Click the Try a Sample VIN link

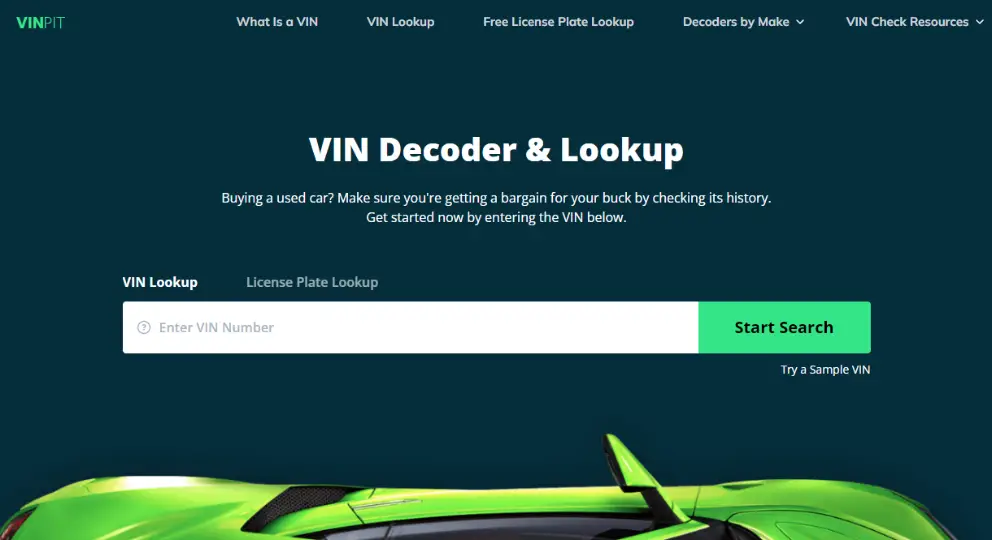[x=825, y=370]
